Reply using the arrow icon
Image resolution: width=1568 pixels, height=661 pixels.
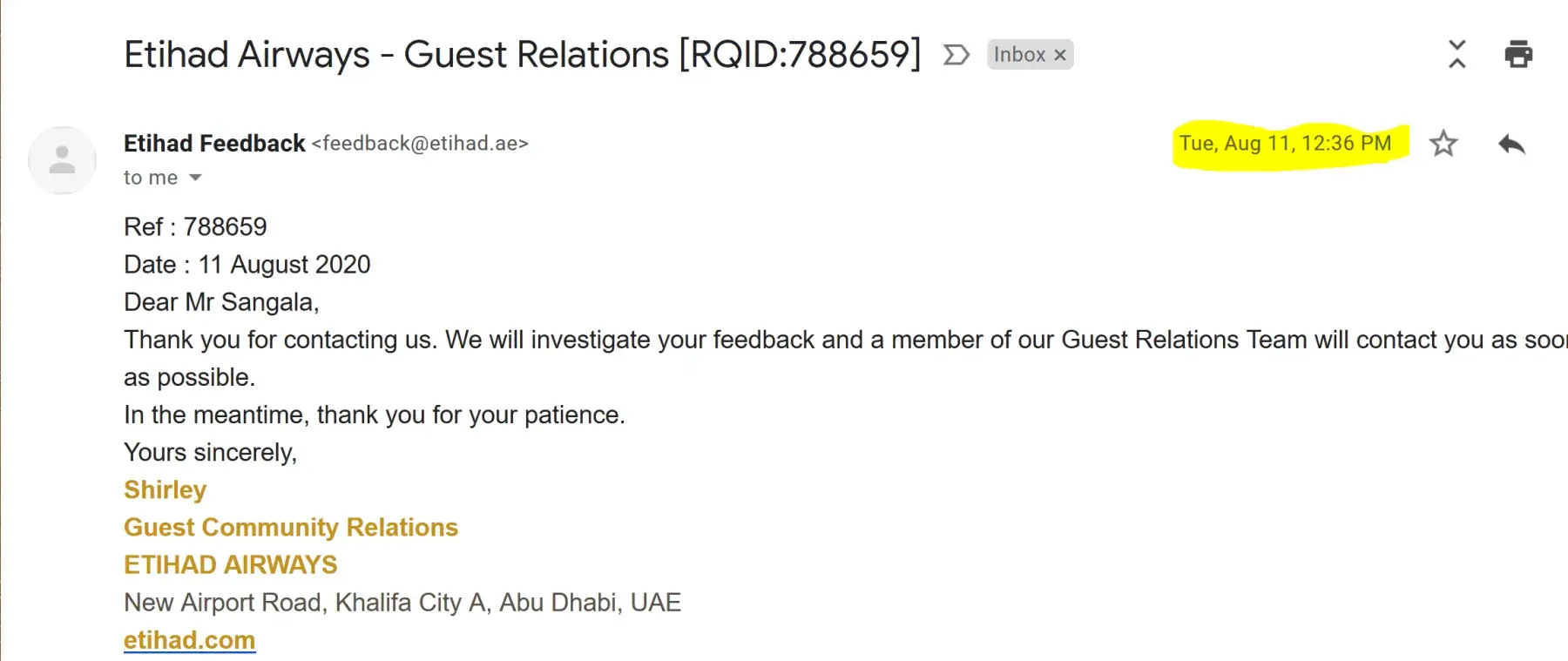[x=1511, y=144]
